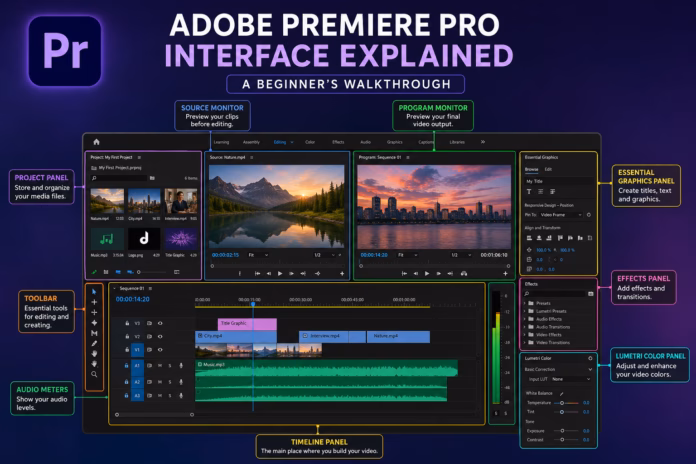Open the 1/2 resolution dropdown in Program monitor

click(461, 255)
